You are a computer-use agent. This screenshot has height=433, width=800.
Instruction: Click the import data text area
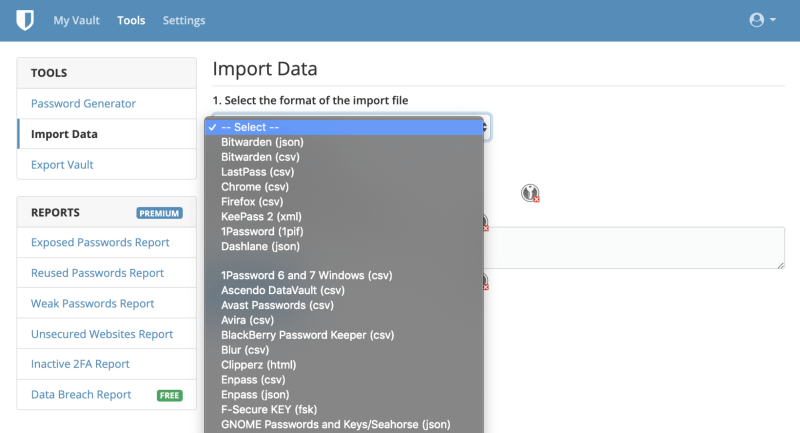click(x=640, y=247)
